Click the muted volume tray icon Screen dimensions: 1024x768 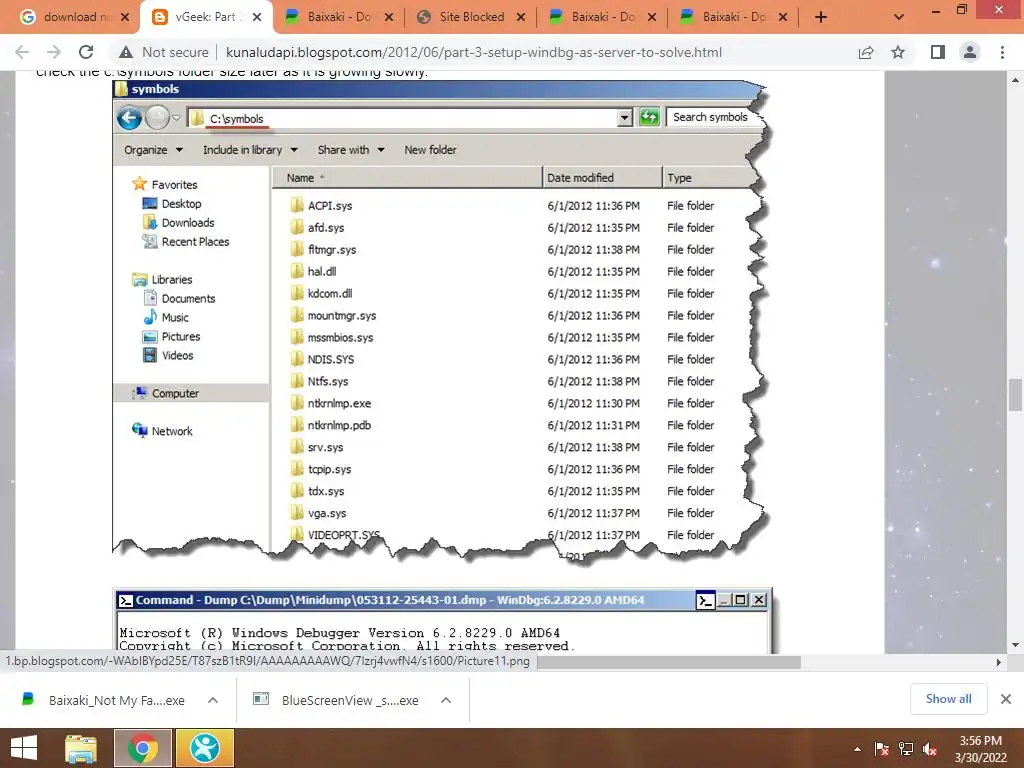tap(930, 749)
